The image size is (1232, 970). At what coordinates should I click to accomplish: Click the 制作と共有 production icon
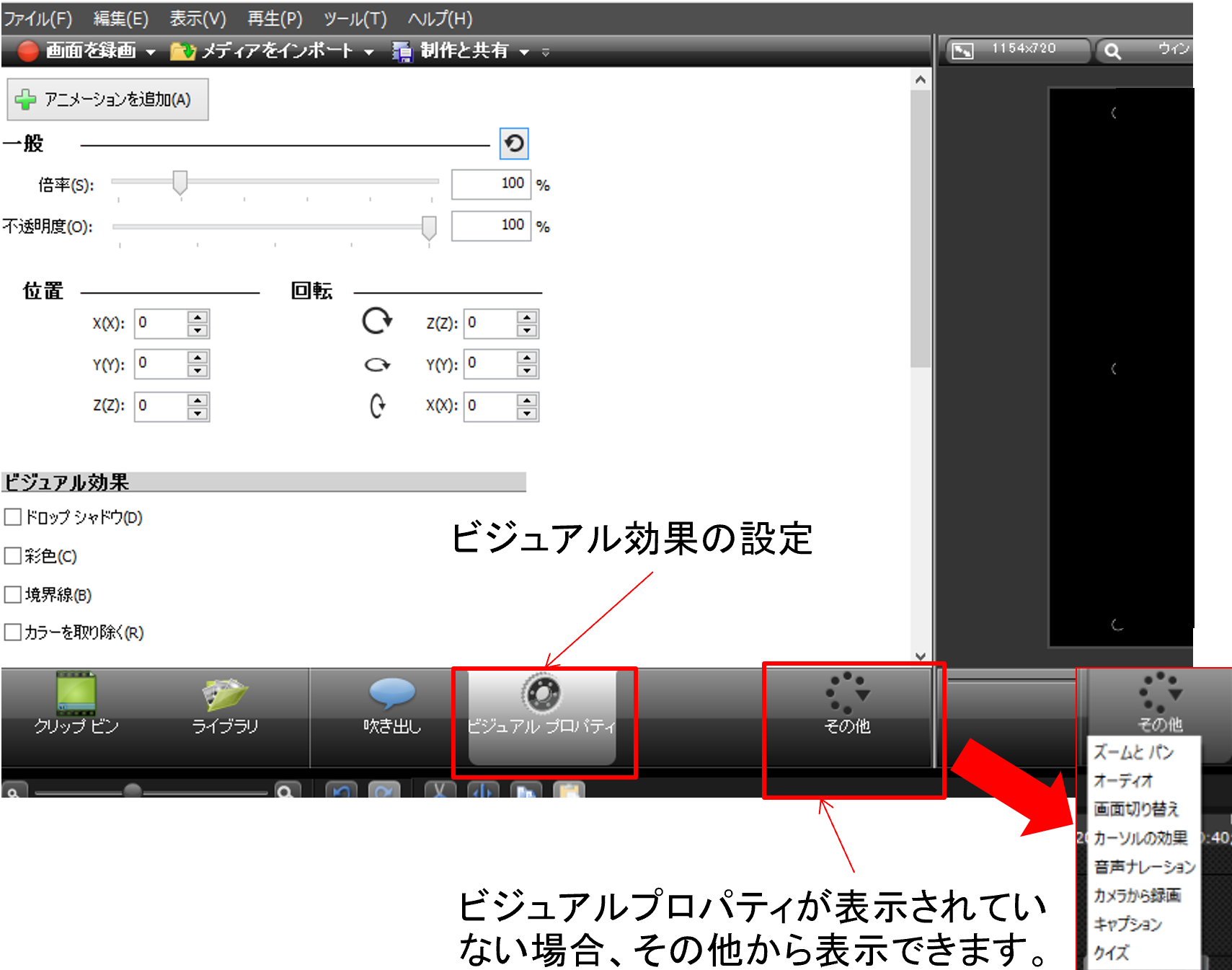(x=402, y=50)
